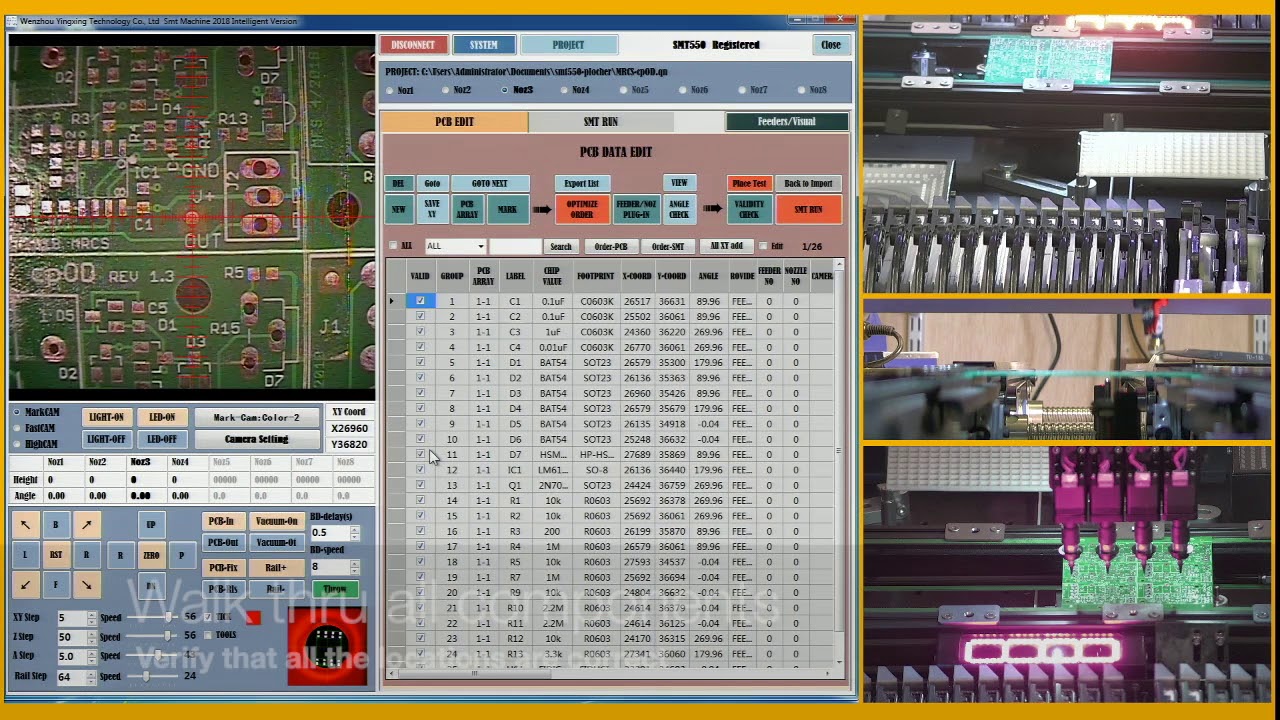Click the PCB-Fix button
The height and width of the screenshot is (720, 1280).
coord(222,567)
